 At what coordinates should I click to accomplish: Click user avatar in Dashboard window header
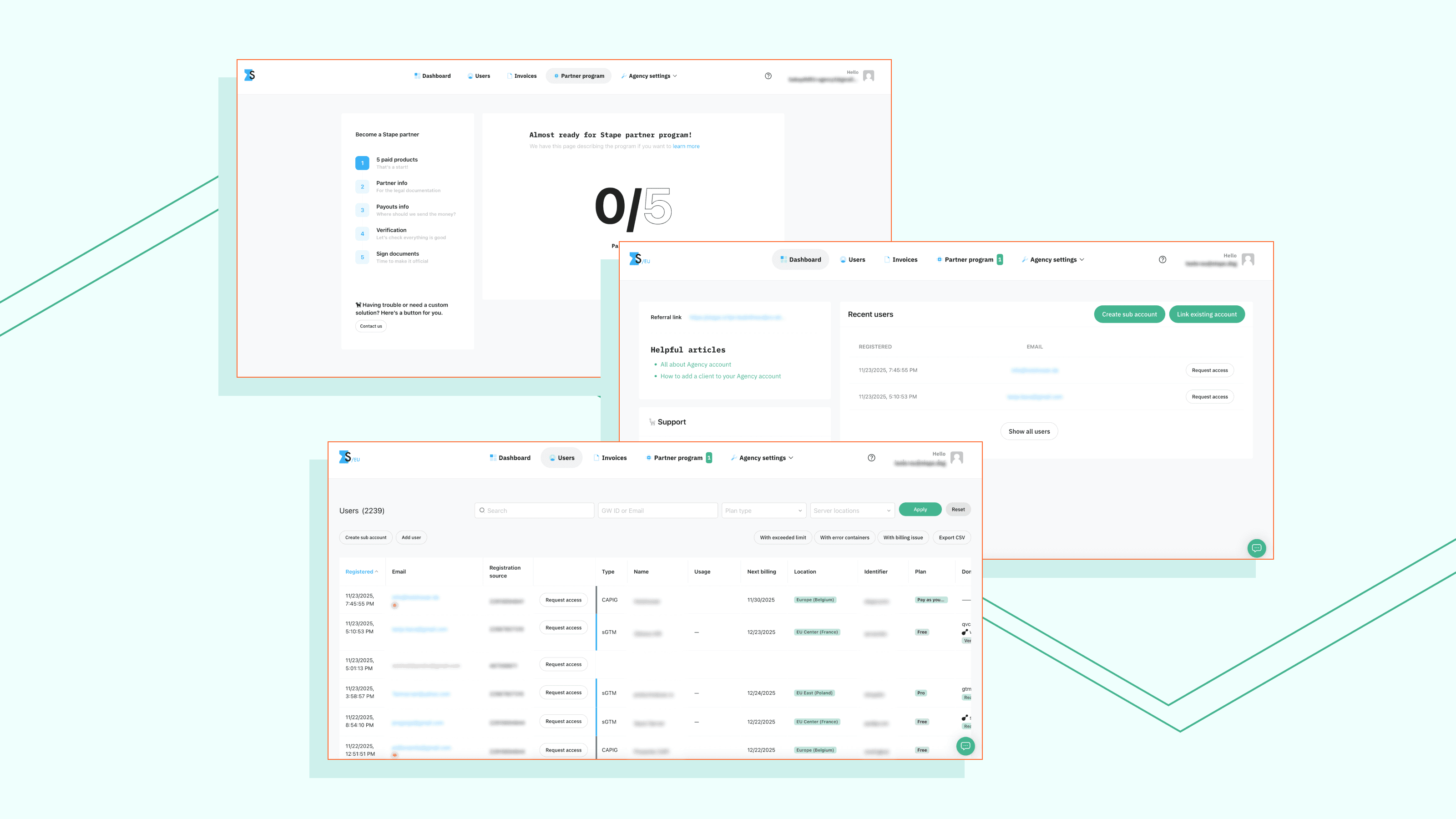coord(1248,259)
